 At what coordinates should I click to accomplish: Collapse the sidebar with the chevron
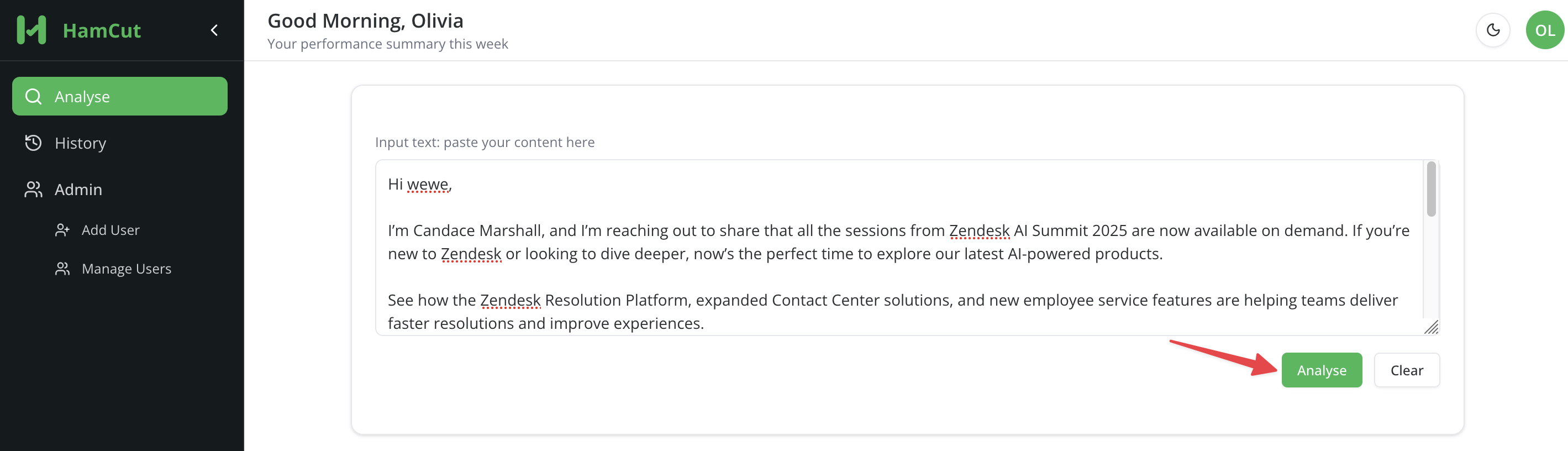tap(214, 30)
